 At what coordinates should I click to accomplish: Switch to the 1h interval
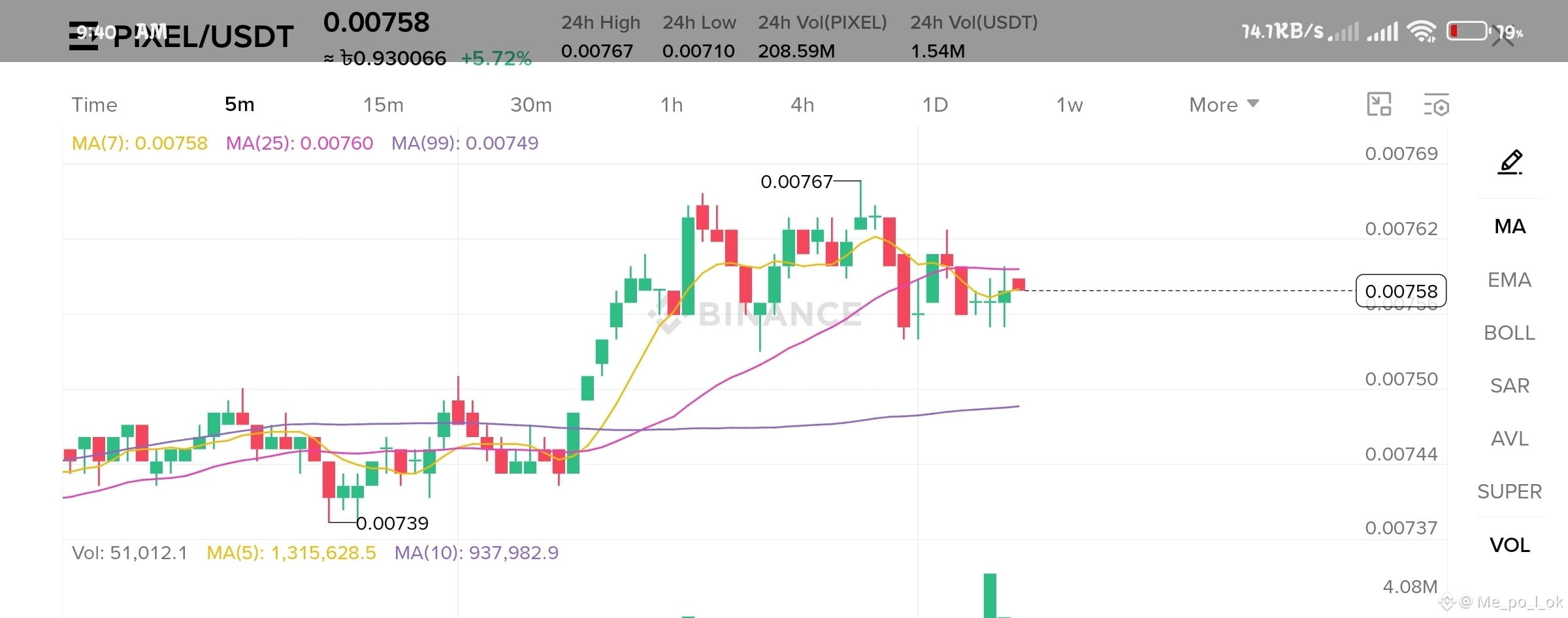672,105
